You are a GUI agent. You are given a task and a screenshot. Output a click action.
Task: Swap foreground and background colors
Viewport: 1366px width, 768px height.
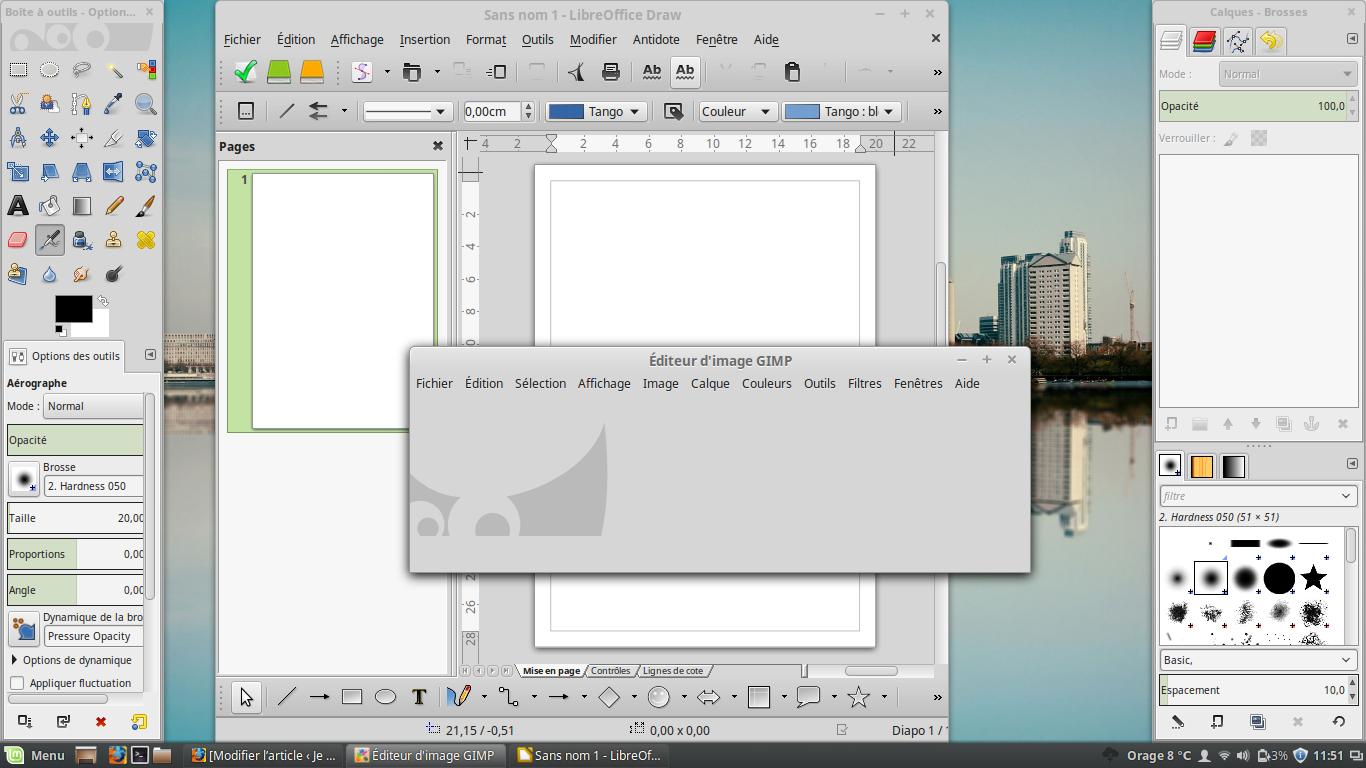click(x=102, y=300)
